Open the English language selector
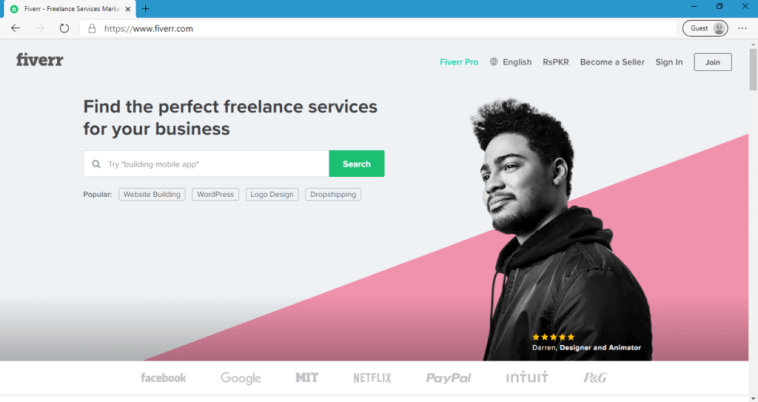The width and height of the screenshot is (758, 402). click(517, 62)
